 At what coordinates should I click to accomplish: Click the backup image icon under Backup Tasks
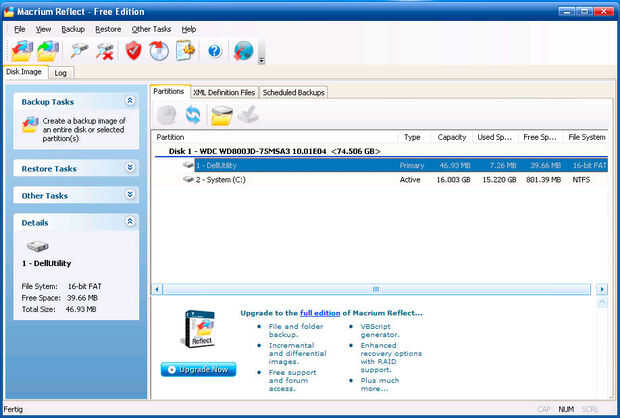[30, 125]
